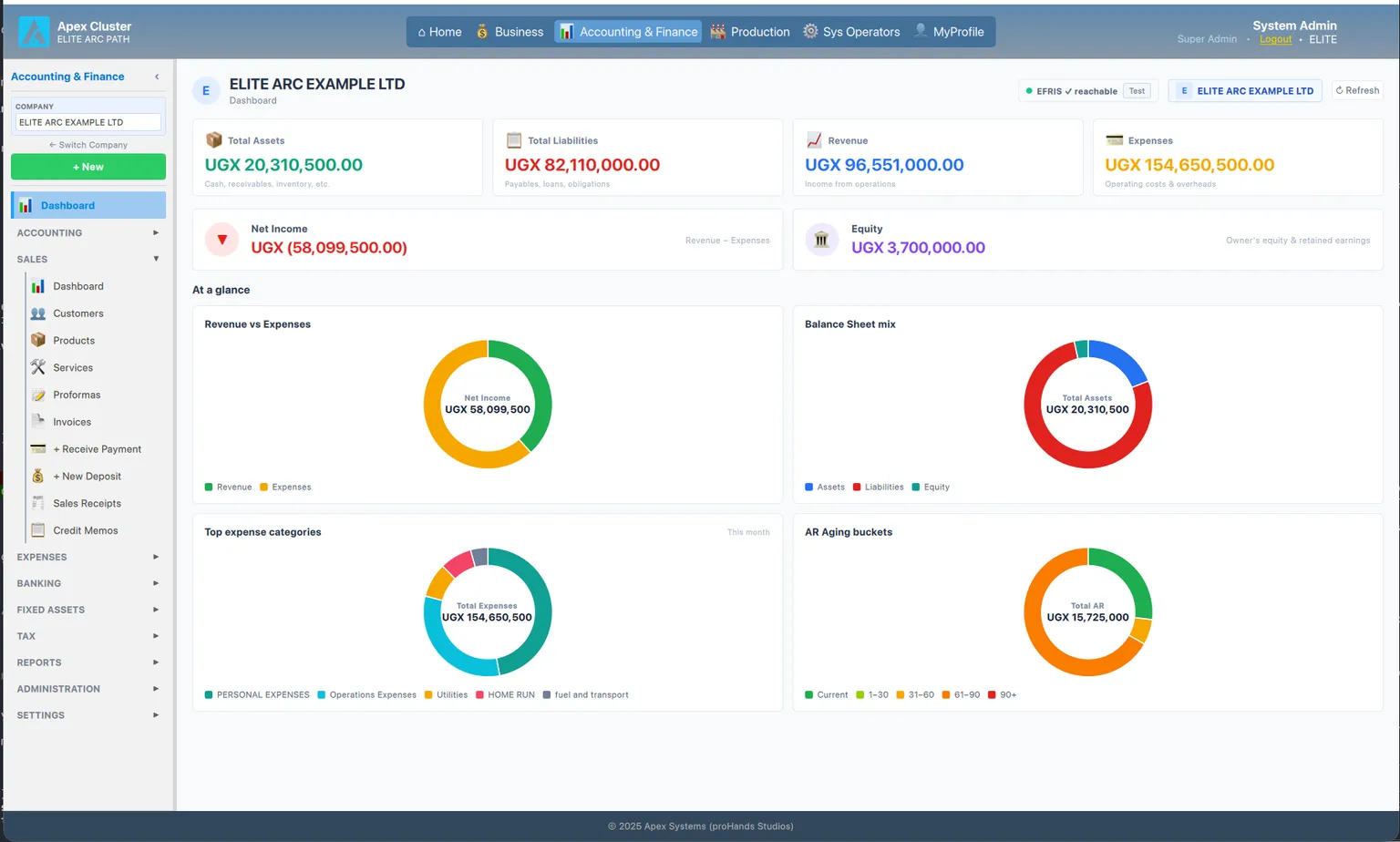Go to the Production tab
Screen dimensions: 1400x842
click(749, 32)
